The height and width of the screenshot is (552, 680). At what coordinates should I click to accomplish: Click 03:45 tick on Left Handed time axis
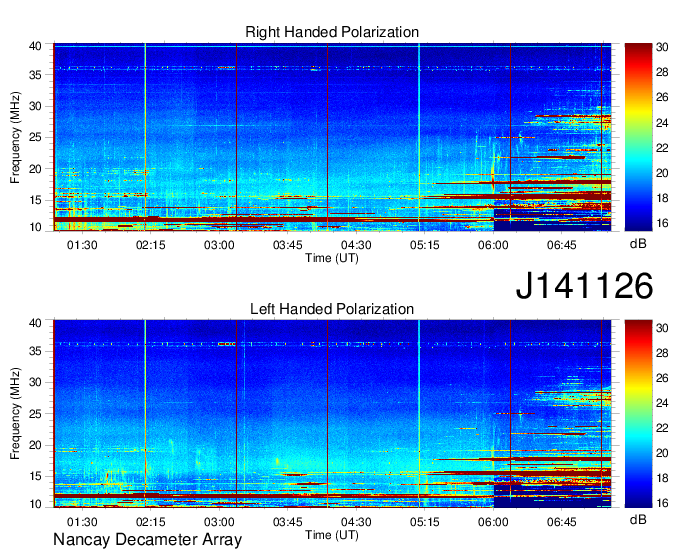click(288, 522)
